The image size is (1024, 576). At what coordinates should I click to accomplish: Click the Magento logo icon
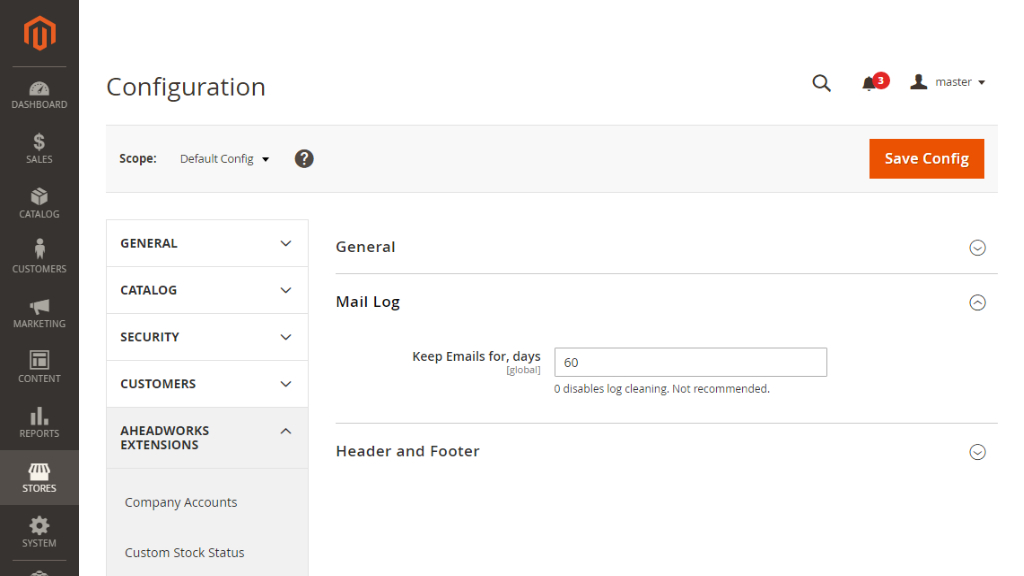click(x=39, y=33)
